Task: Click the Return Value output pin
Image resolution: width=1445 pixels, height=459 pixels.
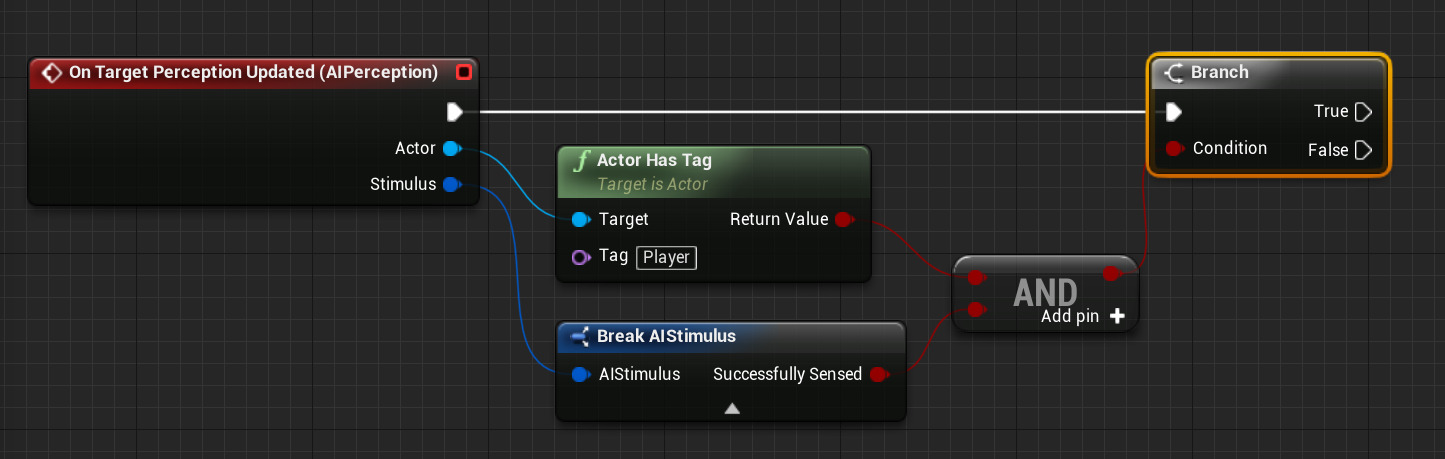Action: (x=844, y=219)
